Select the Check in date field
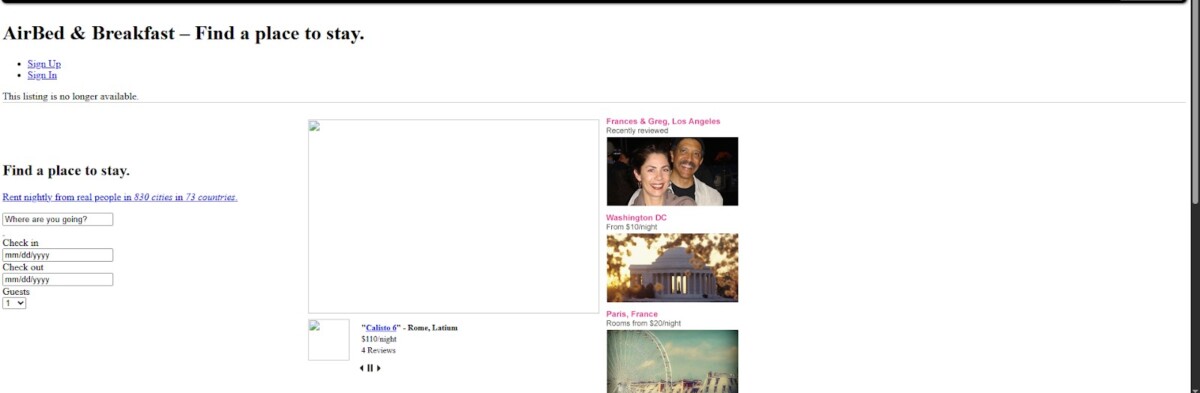 coord(58,255)
